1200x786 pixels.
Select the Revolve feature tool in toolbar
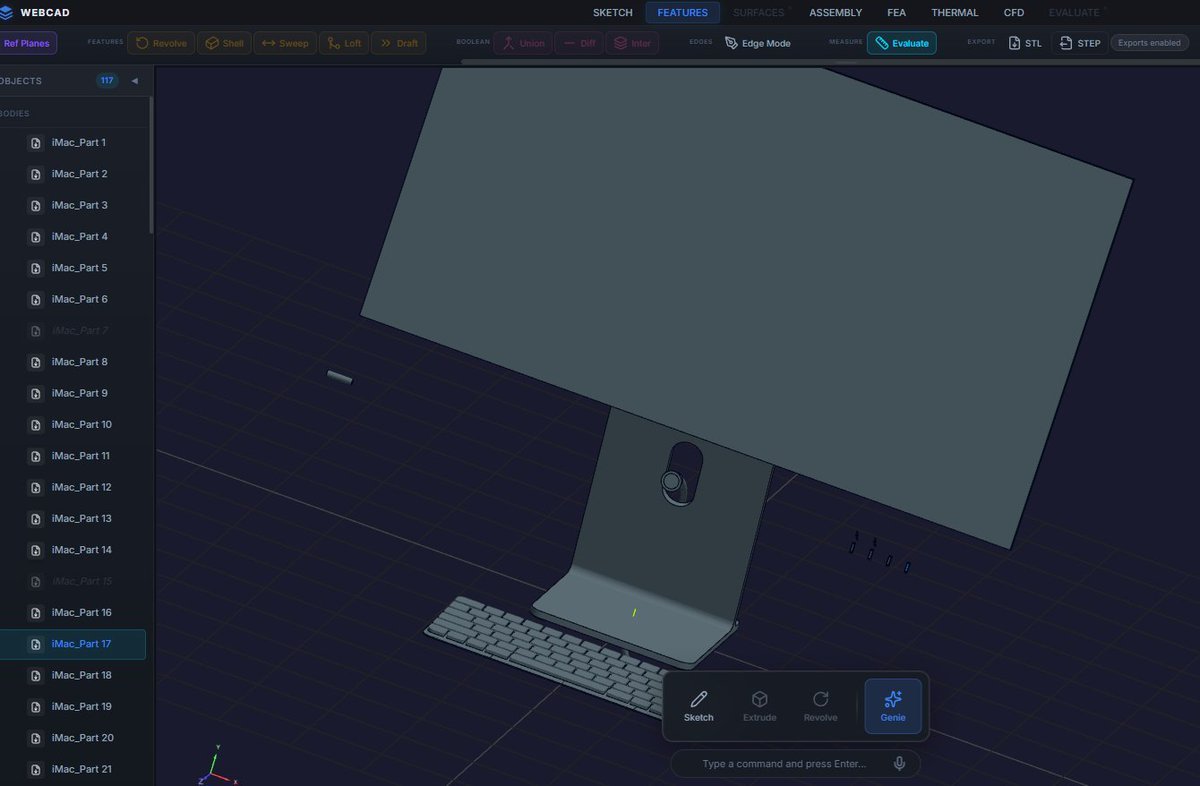click(161, 44)
